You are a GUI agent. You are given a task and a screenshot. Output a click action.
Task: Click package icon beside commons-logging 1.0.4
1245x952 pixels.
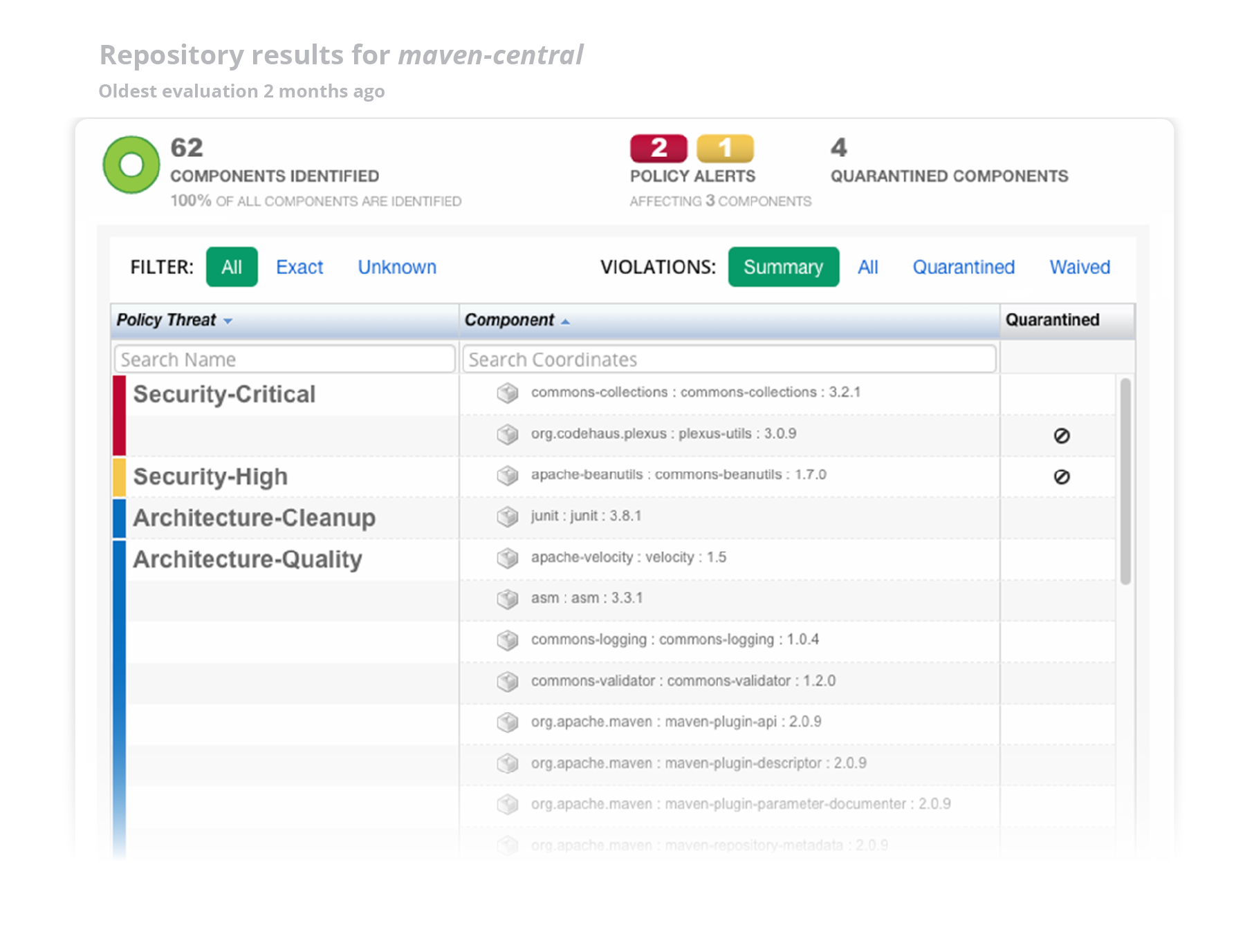pos(508,640)
